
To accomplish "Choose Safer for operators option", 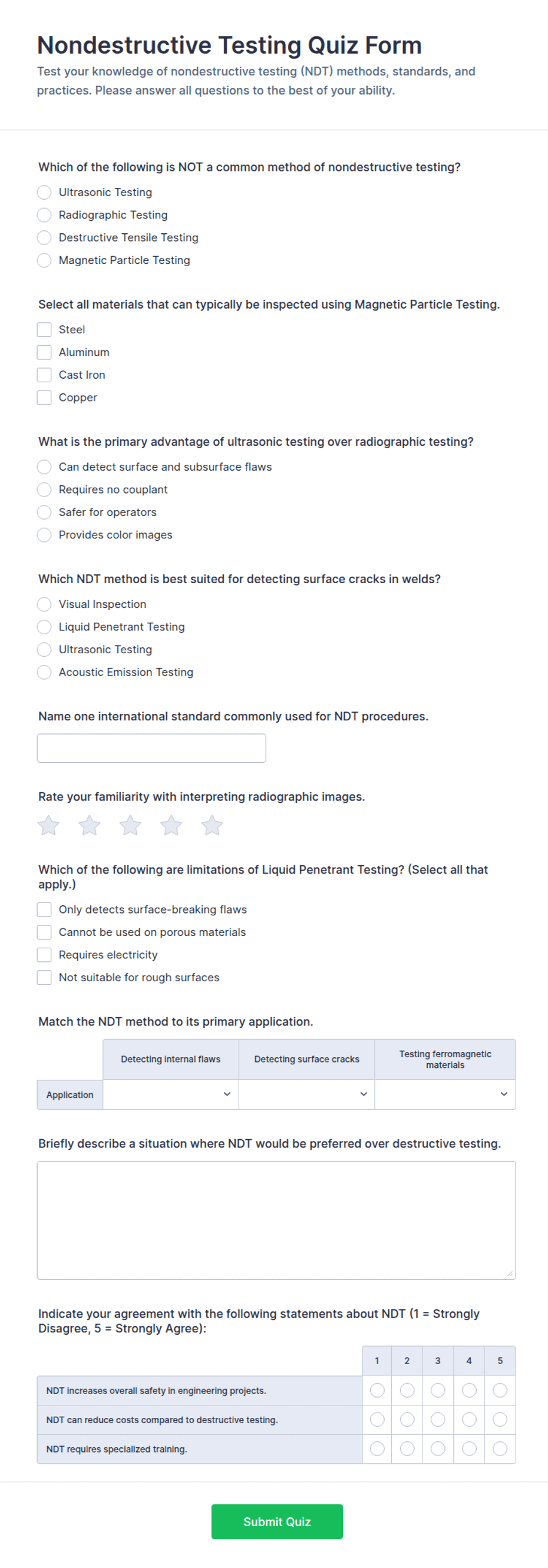I will (44, 512).
